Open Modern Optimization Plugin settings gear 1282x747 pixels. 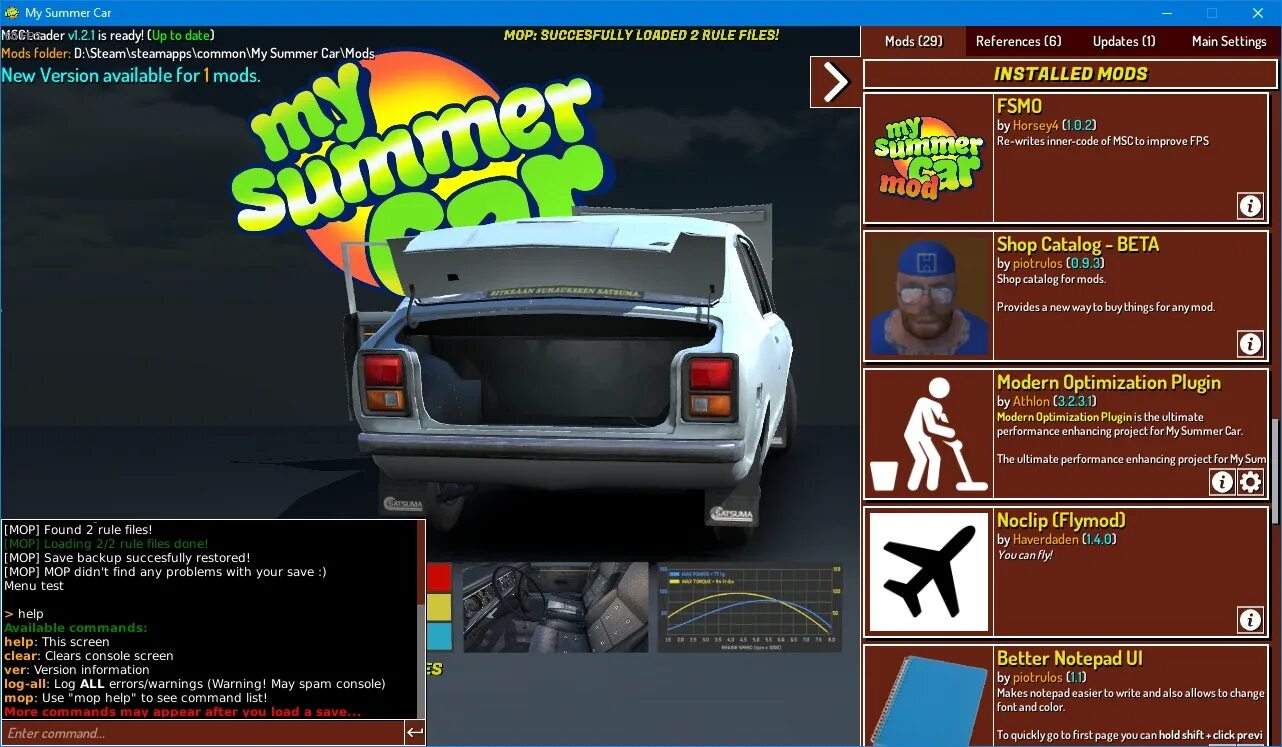1250,482
